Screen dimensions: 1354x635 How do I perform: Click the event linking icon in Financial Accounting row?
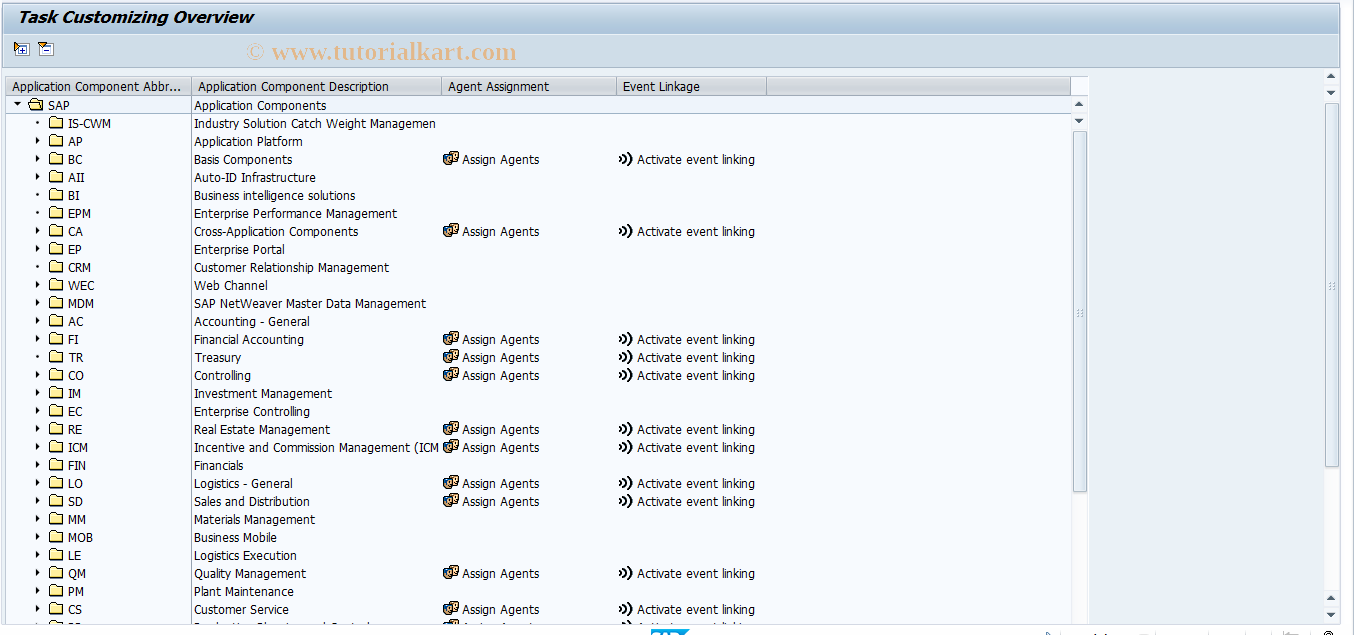tap(626, 339)
